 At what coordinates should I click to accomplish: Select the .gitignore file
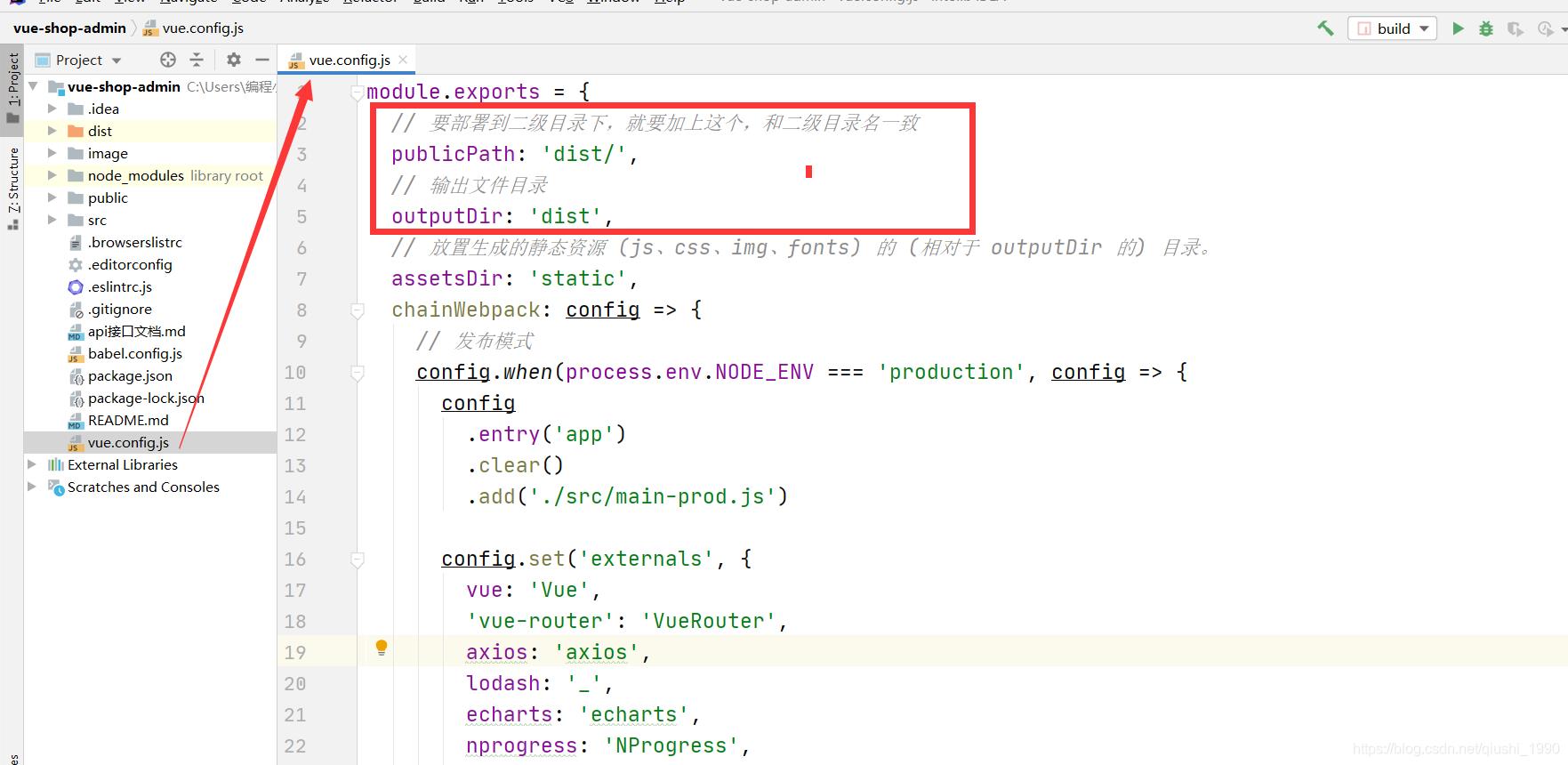(119, 309)
